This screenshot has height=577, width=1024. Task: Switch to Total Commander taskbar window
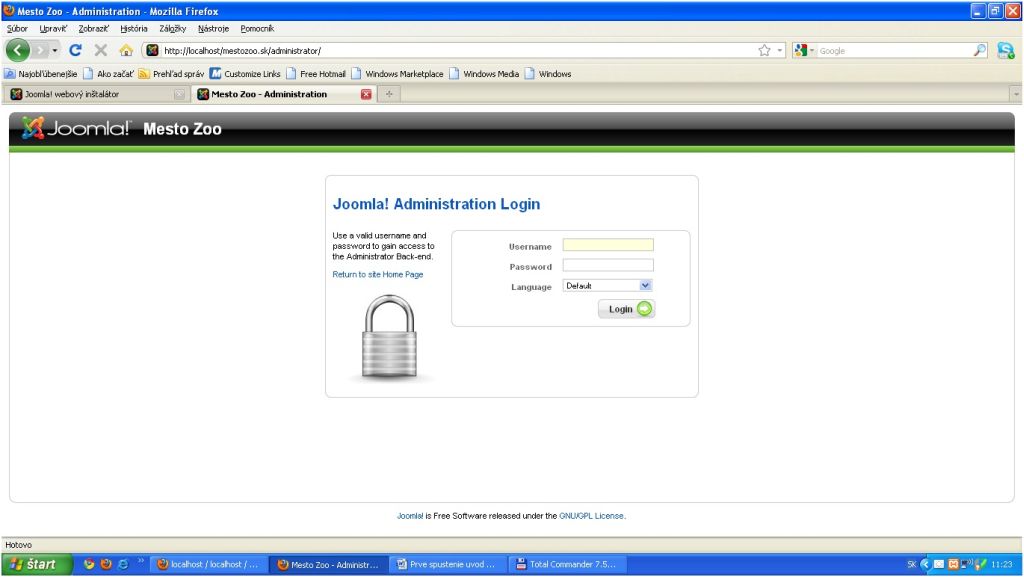(x=567, y=565)
